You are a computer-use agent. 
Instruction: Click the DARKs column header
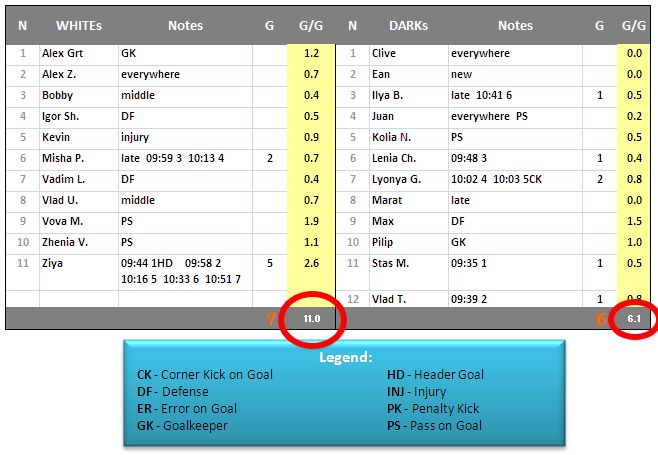[408, 26]
